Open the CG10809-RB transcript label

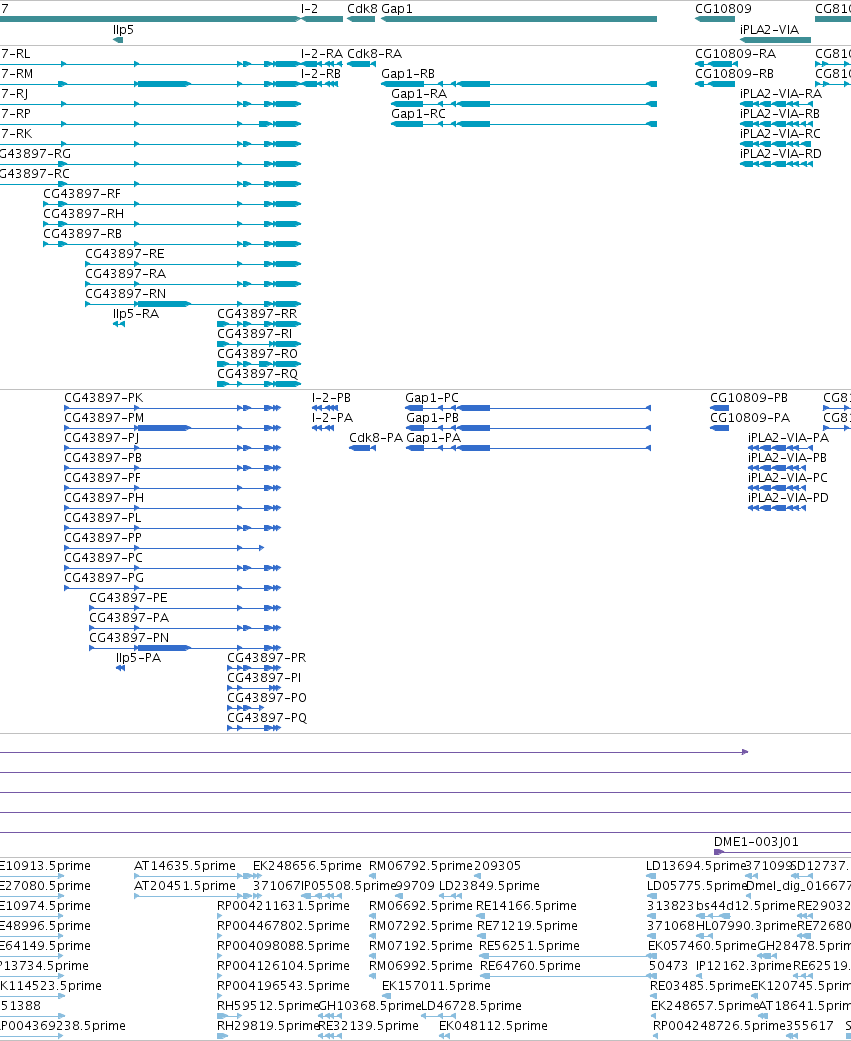click(734, 74)
